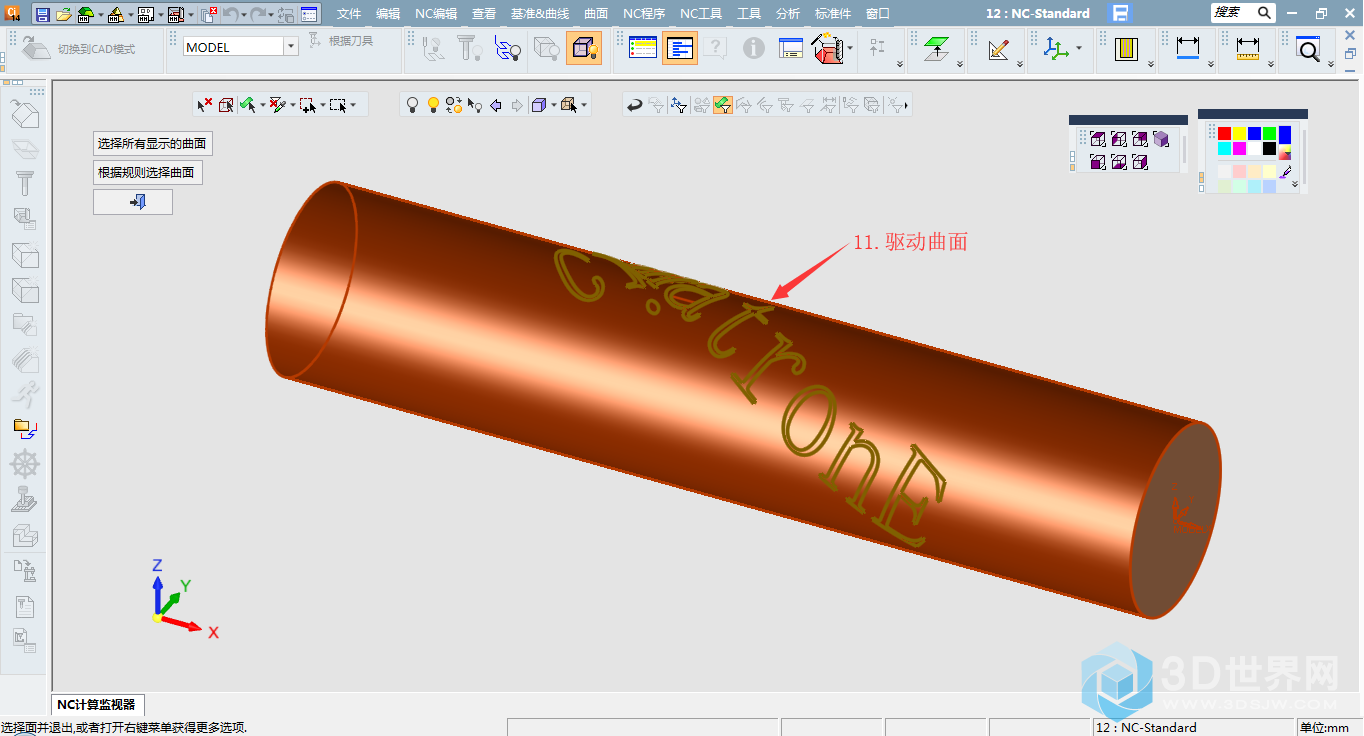Click the information 'i' icon
Viewport: 1364px width, 736px height.
click(x=754, y=48)
